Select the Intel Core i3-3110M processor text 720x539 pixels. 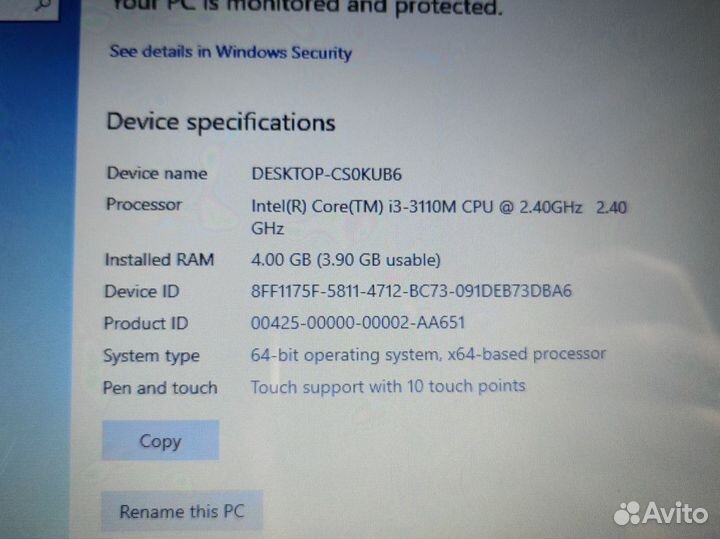pos(439,217)
